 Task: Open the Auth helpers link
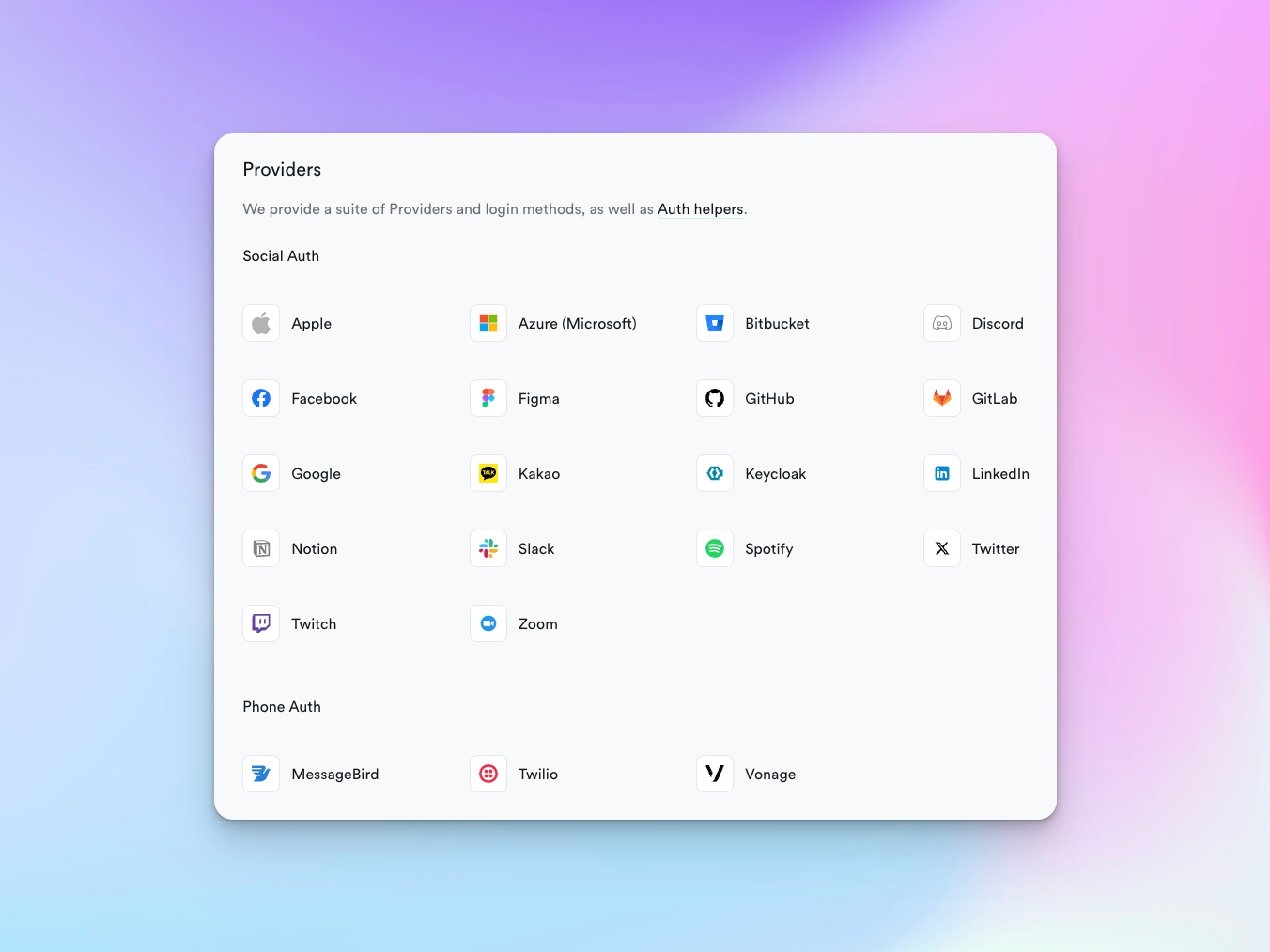(x=700, y=209)
